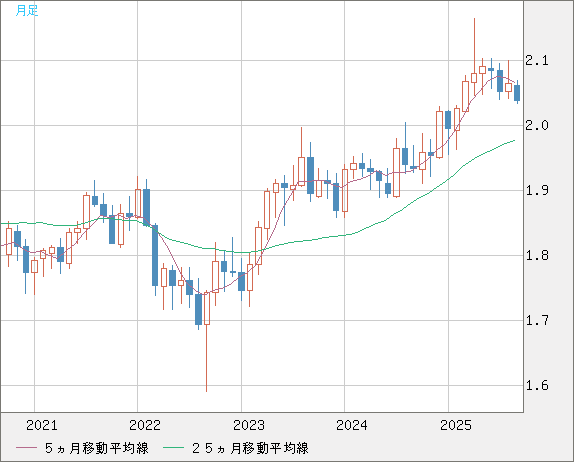Click the 2021 year label

click(42, 425)
